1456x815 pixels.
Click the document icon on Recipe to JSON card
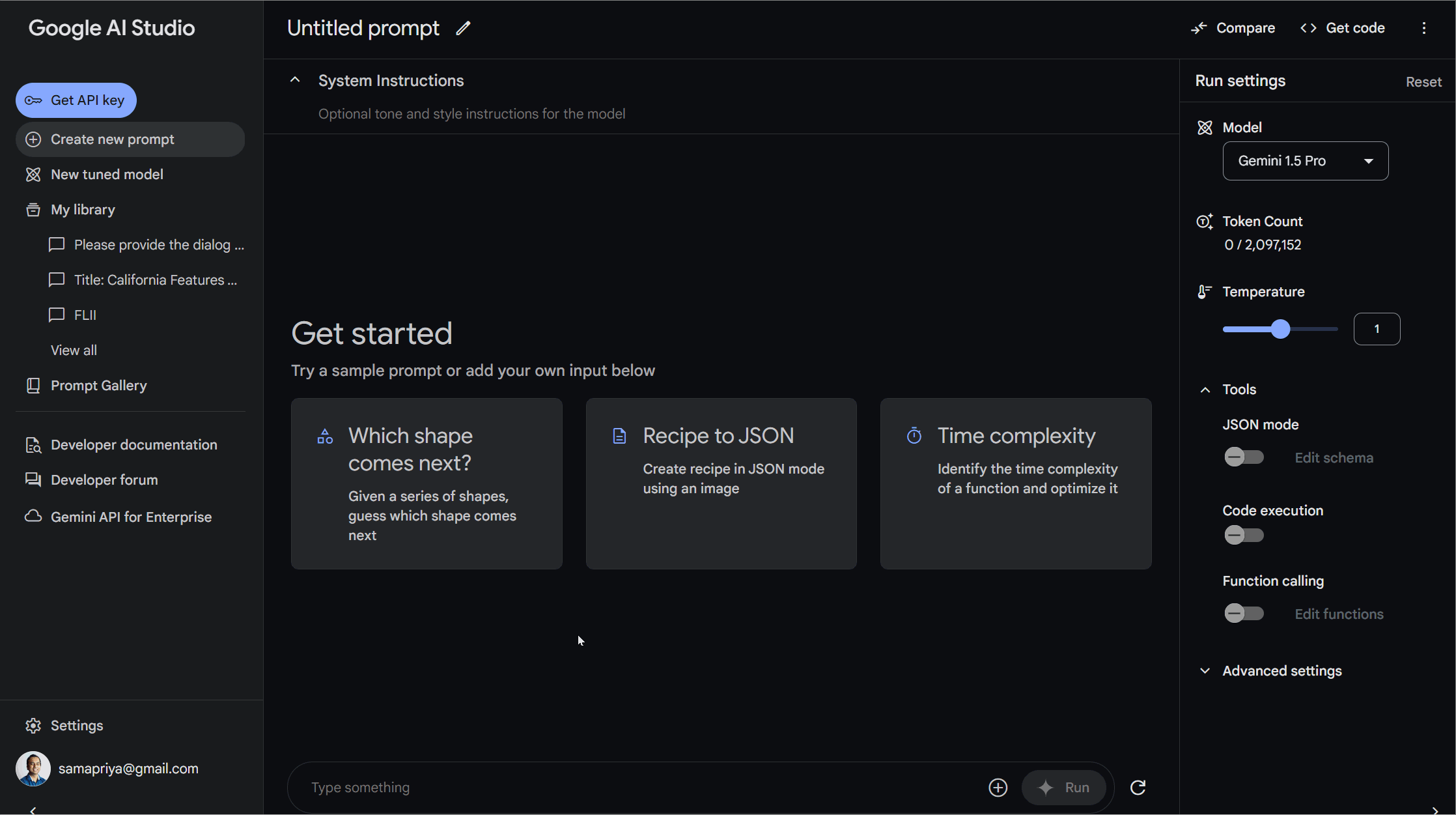tap(620, 436)
